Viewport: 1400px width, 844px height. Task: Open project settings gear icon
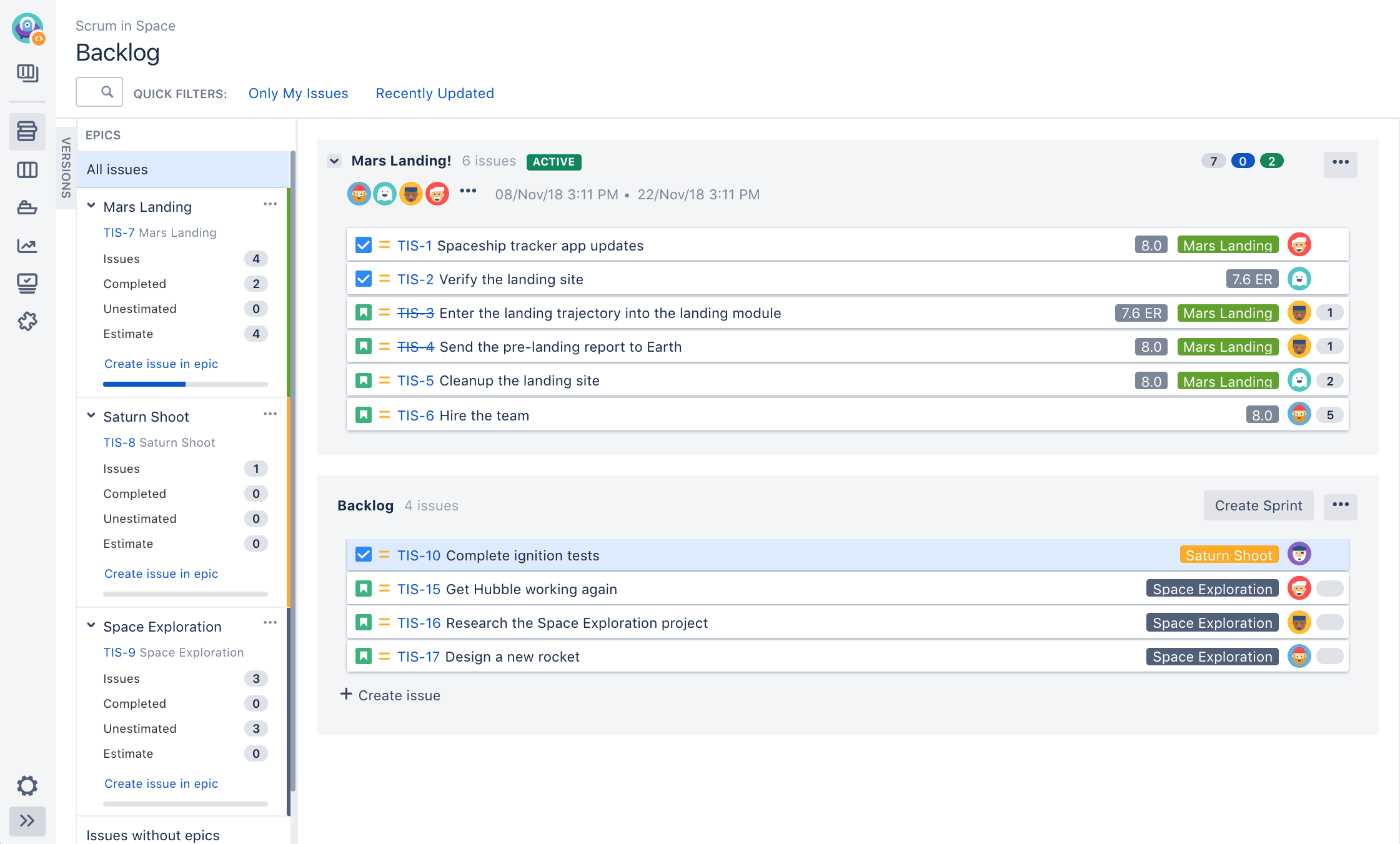click(27, 785)
